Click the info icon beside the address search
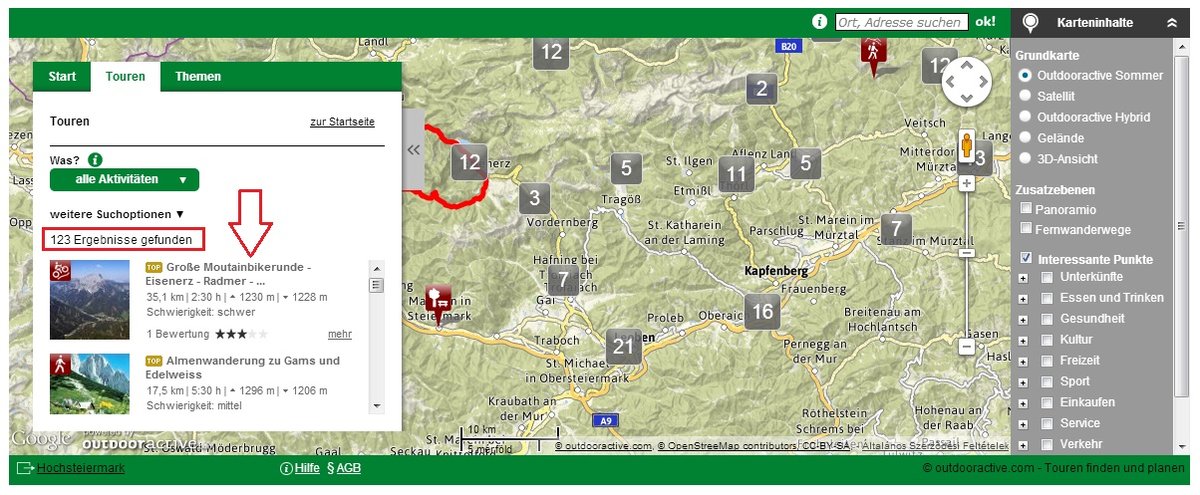The height and width of the screenshot is (495, 1200). coord(820,21)
